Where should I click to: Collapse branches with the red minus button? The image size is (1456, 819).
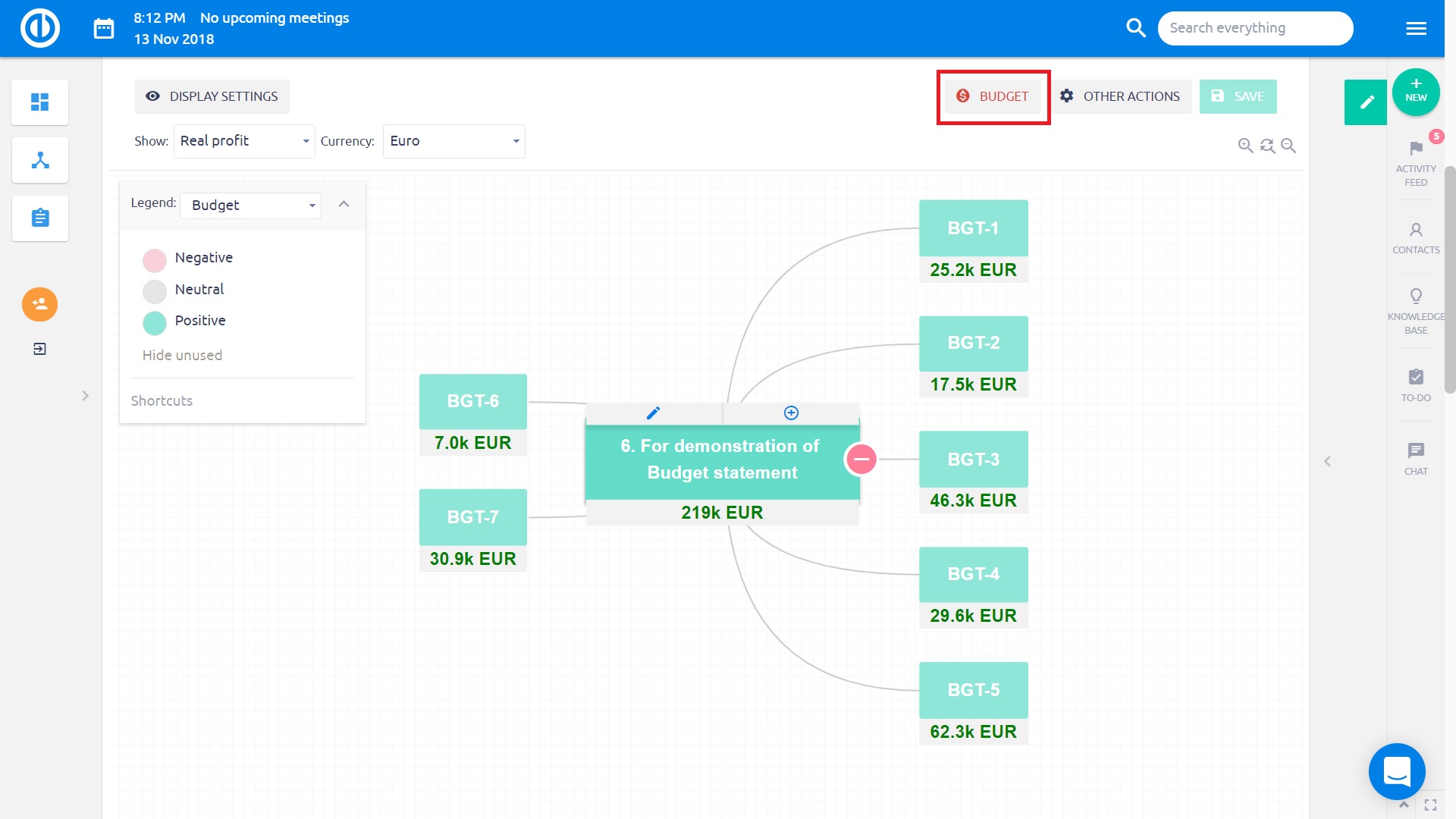click(x=861, y=459)
